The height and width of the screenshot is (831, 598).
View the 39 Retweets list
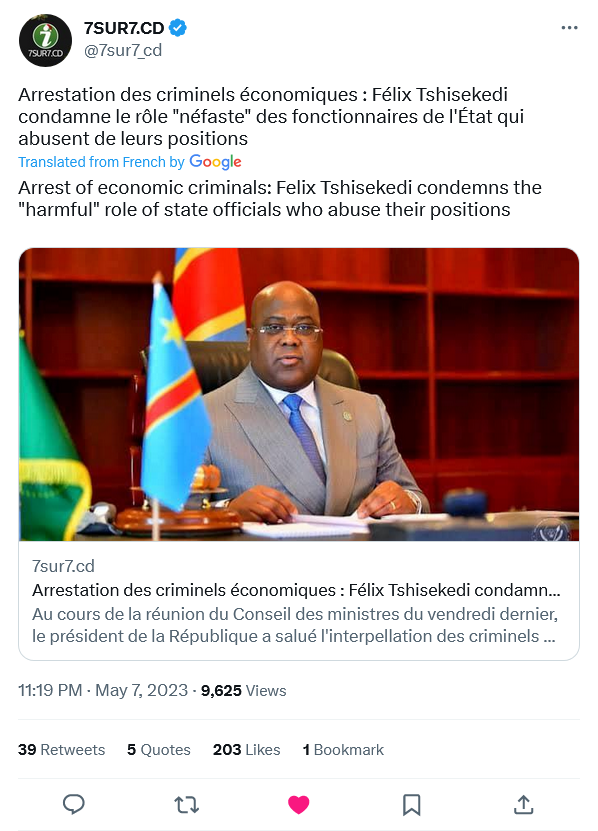pyautogui.click(x=61, y=749)
